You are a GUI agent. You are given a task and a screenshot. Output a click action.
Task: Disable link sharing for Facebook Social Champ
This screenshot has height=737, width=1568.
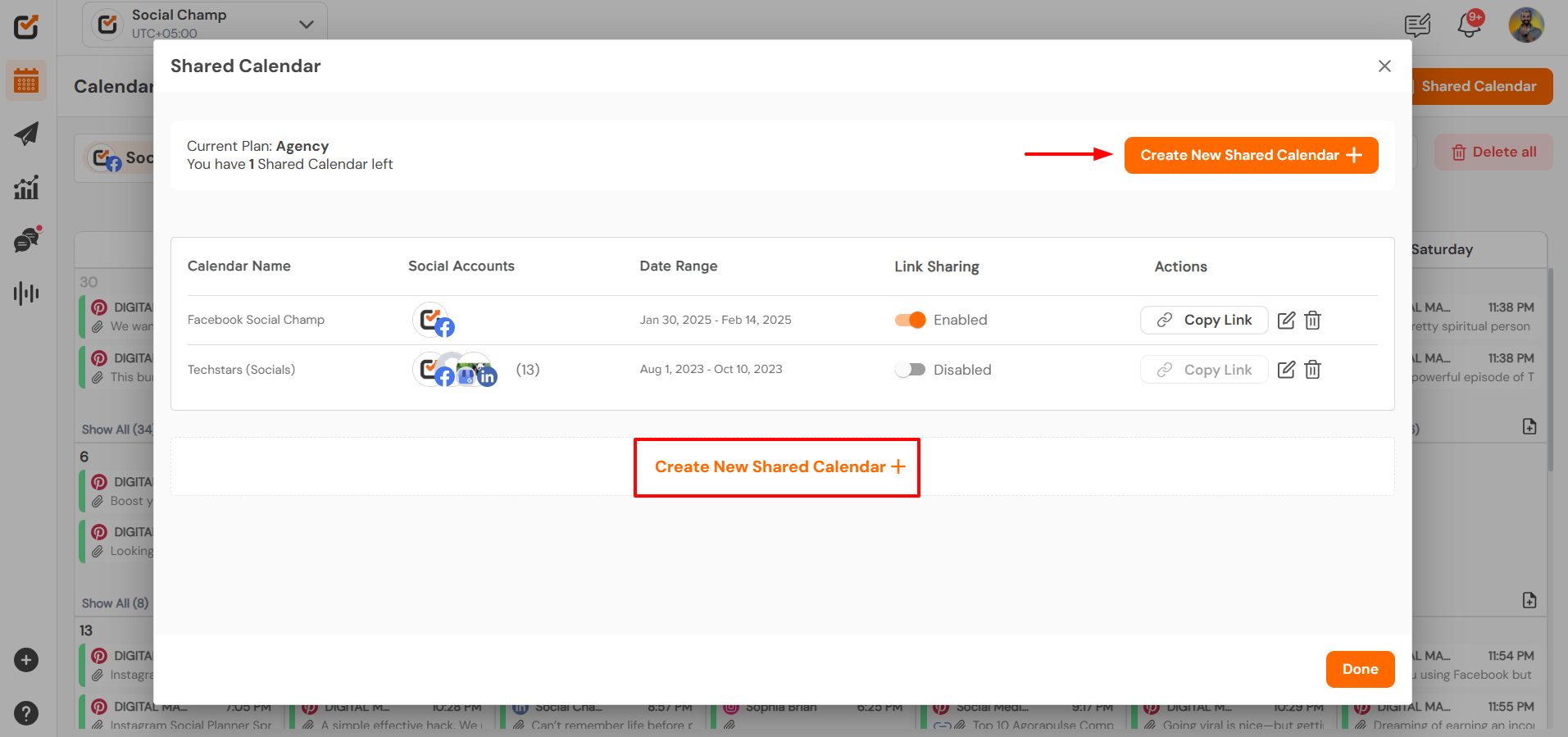910,320
